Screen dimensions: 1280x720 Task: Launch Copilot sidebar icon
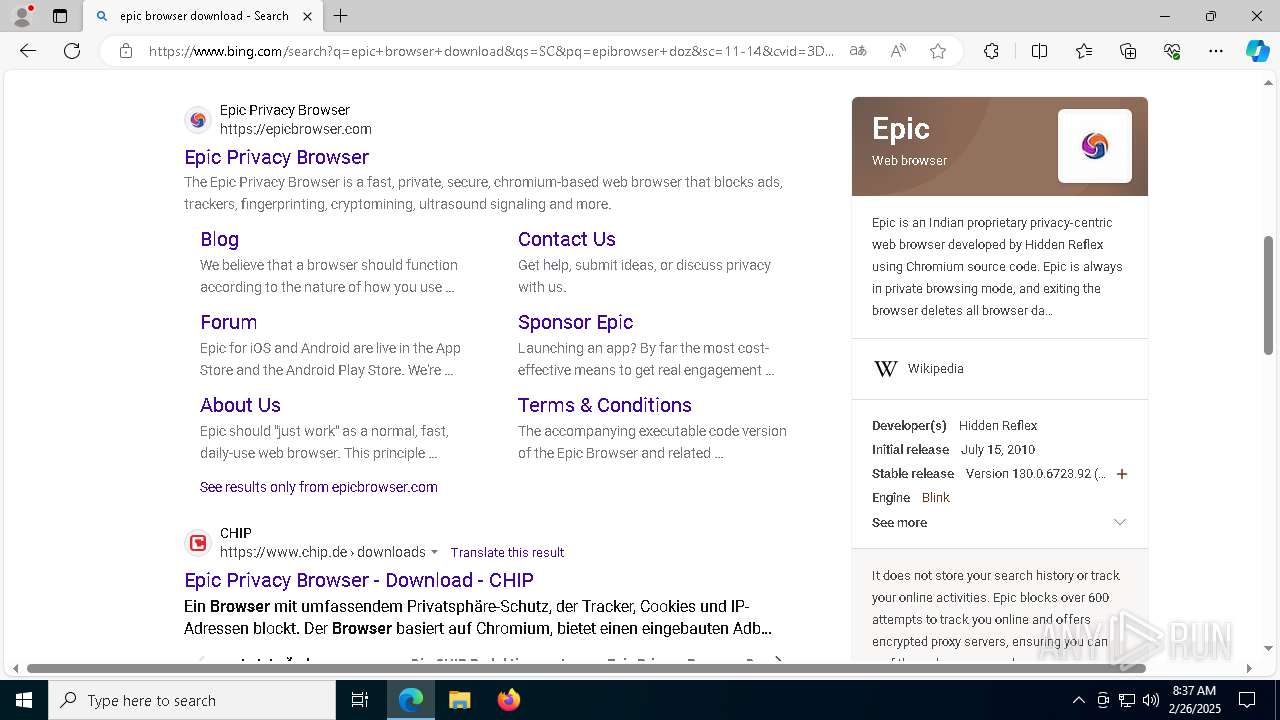click(1257, 51)
